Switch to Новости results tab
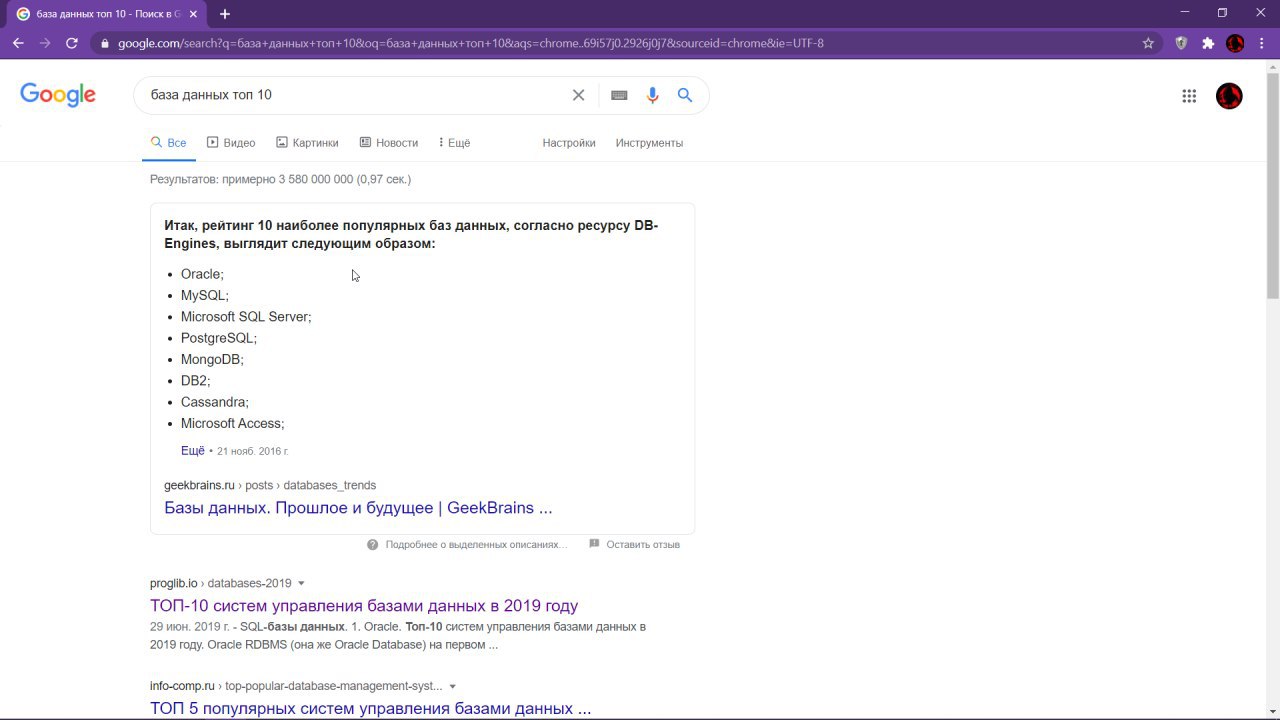Image resolution: width=1280 pixels, height=720 pixels. (x=389, y=143)
